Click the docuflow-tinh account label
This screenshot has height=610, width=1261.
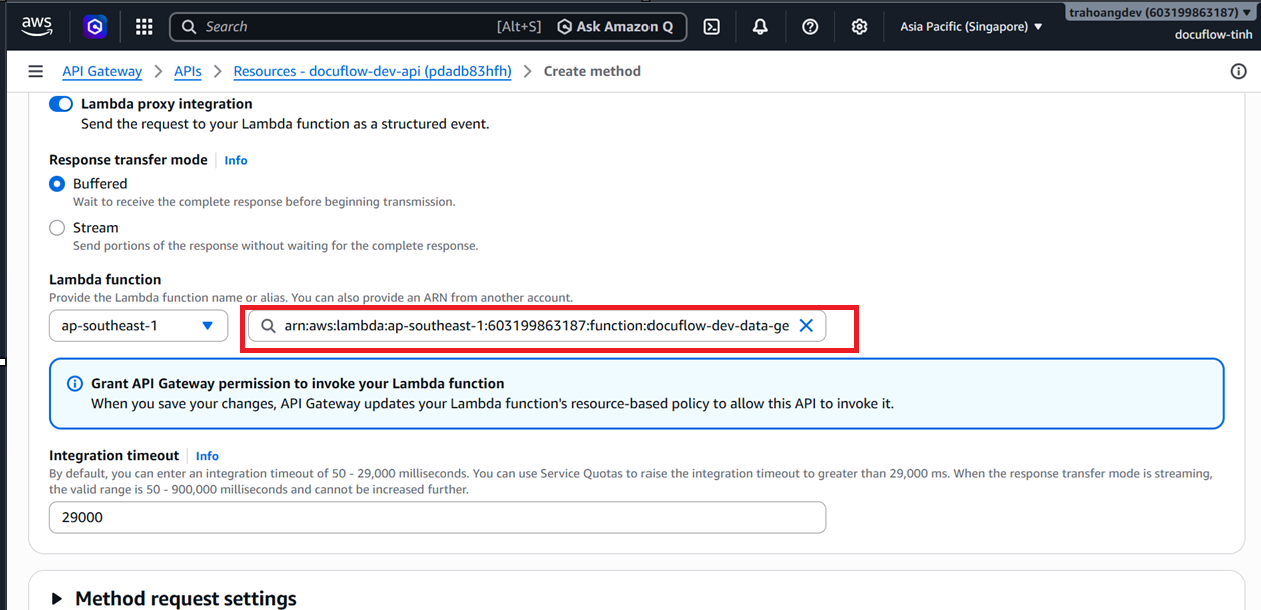point(1214,35)
